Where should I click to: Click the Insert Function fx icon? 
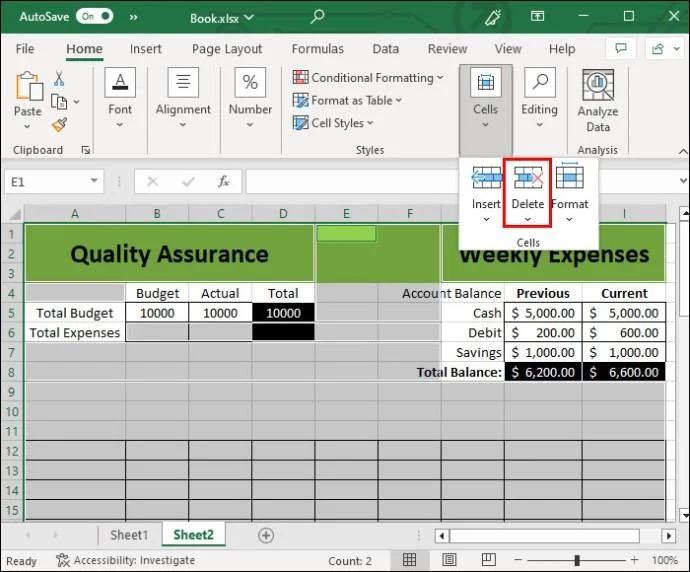(x=225, y=182)
